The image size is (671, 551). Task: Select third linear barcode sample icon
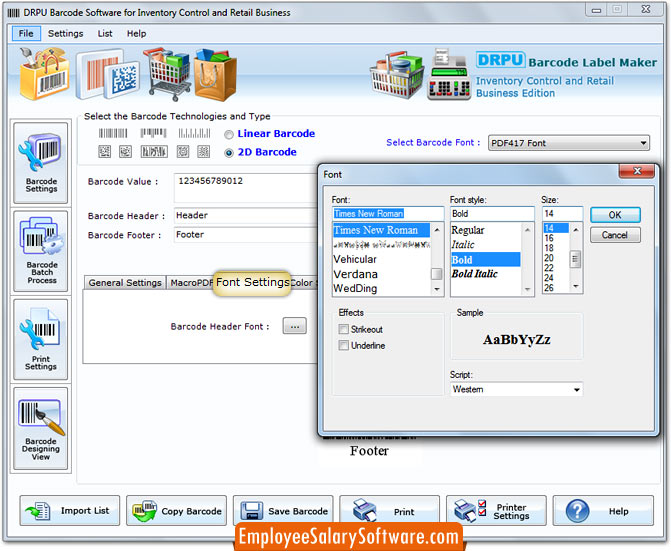(194, 133)
